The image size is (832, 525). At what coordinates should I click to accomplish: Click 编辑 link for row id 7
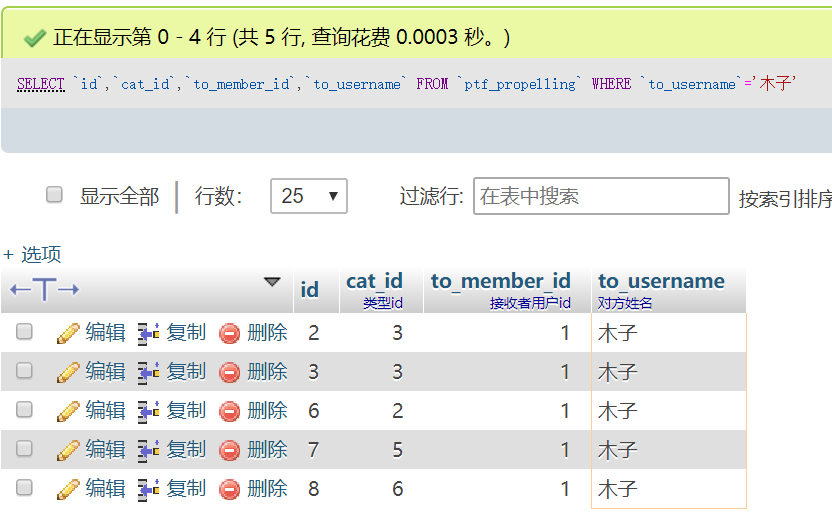[105, 450]
